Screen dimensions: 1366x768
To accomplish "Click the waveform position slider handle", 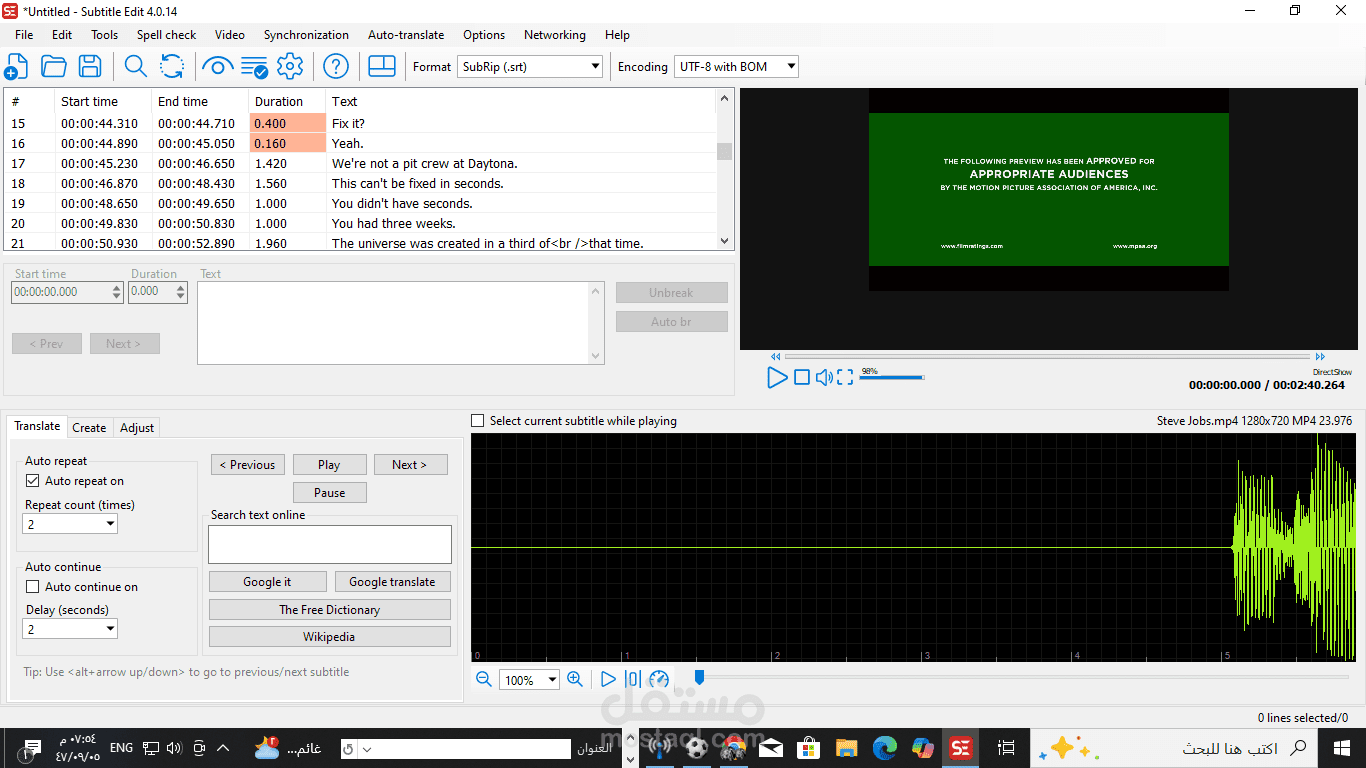I will tap(699, 678).
